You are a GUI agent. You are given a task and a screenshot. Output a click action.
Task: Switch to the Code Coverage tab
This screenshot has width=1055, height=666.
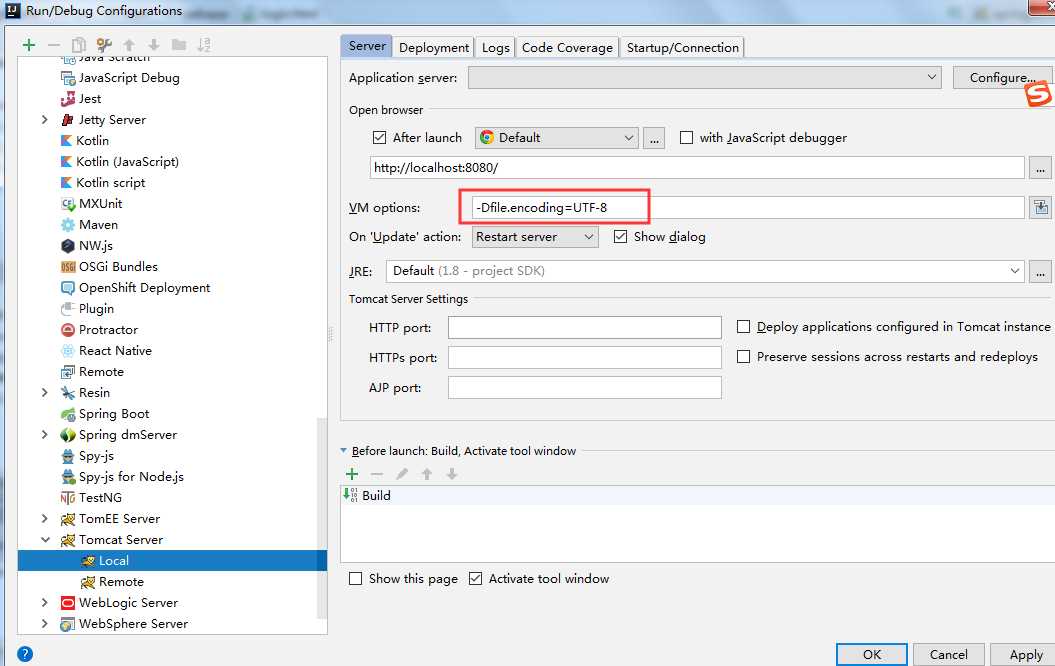567,48
